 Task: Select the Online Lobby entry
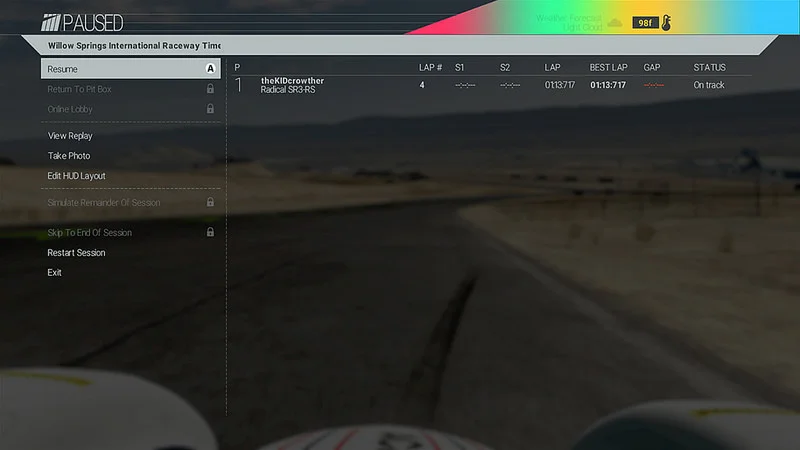131,109
